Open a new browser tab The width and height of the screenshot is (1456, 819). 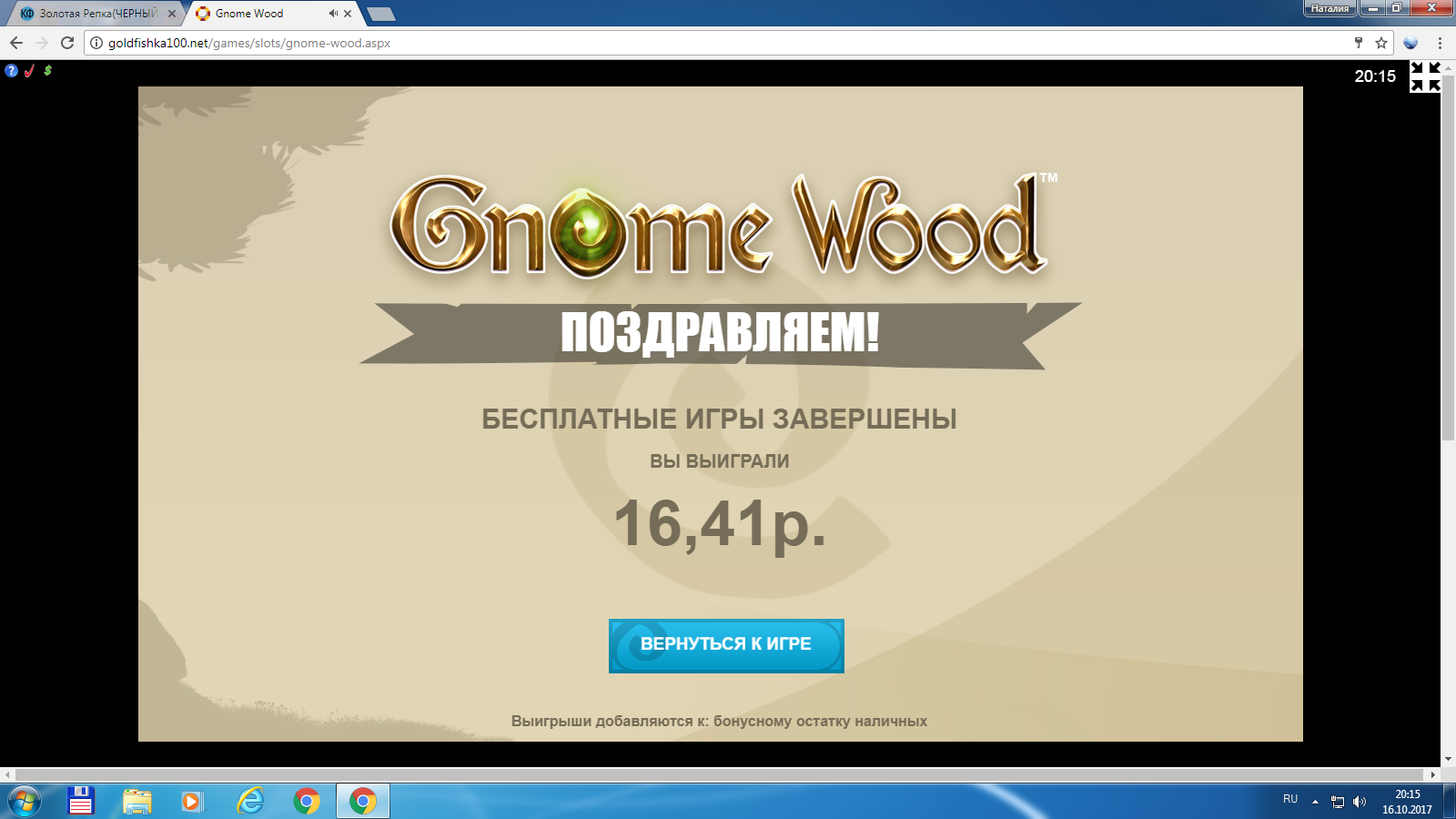pos(381,14)
